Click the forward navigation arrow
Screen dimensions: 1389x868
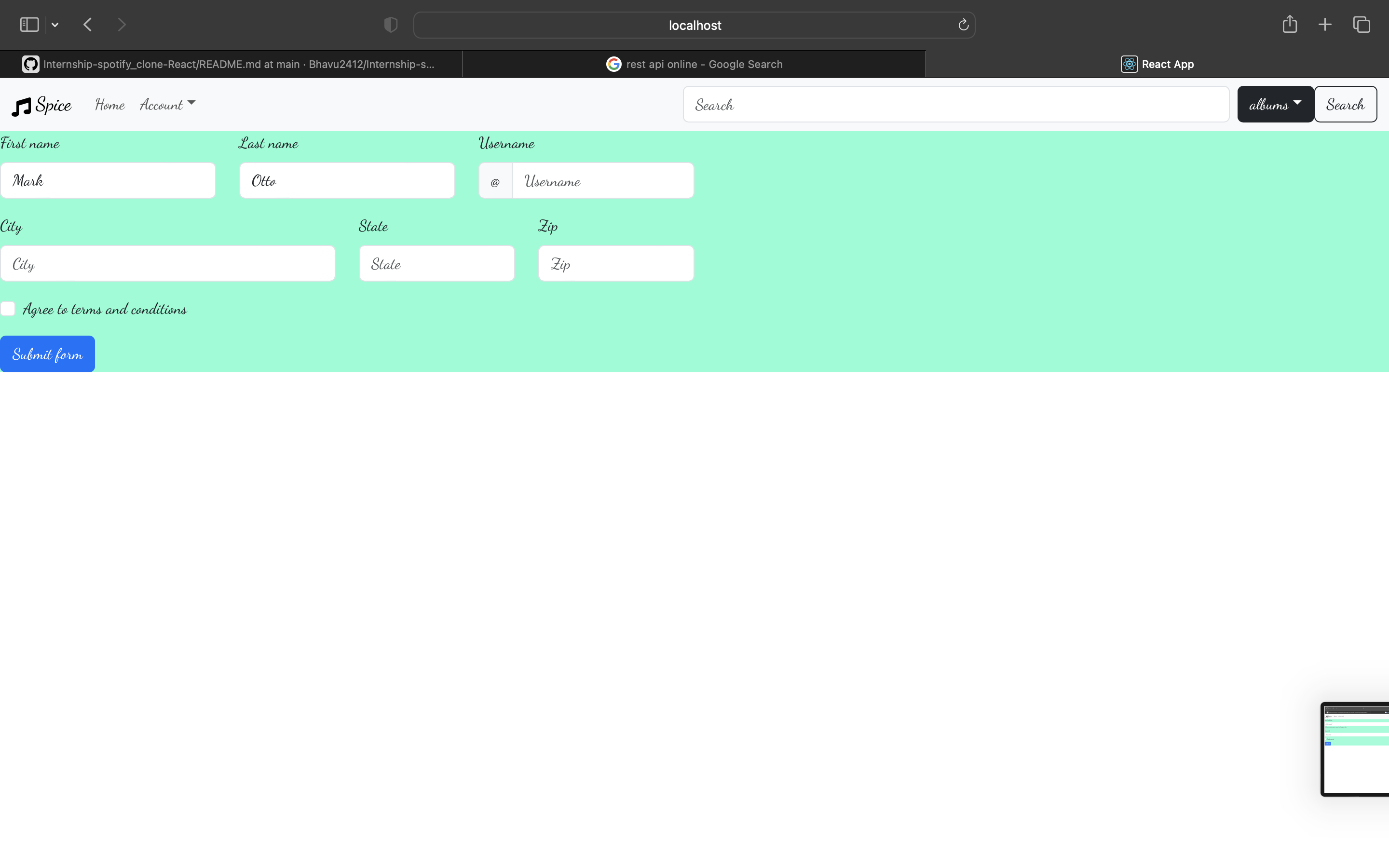click(x=122, y=24)
